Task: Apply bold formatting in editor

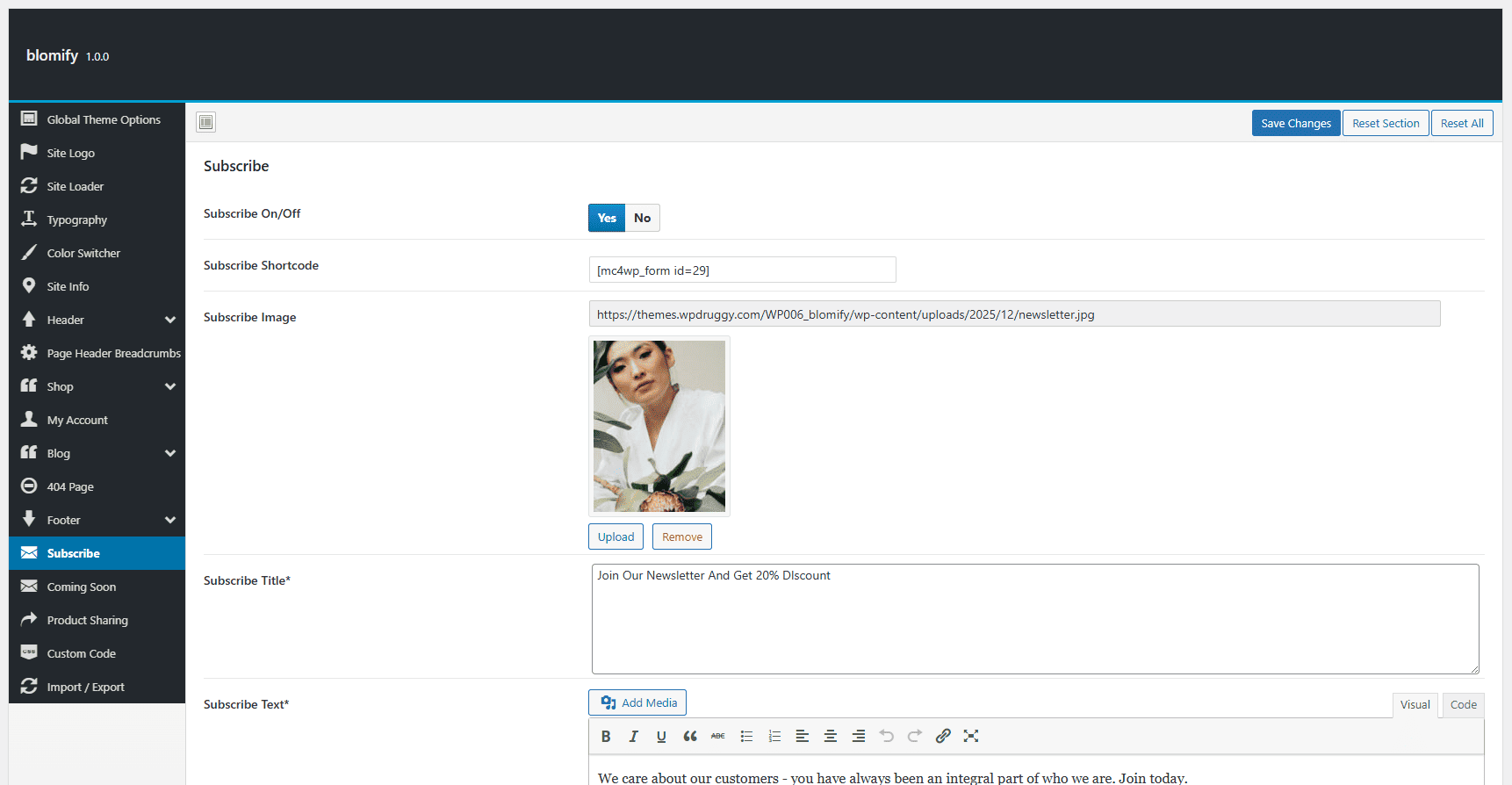Action: 606,737
